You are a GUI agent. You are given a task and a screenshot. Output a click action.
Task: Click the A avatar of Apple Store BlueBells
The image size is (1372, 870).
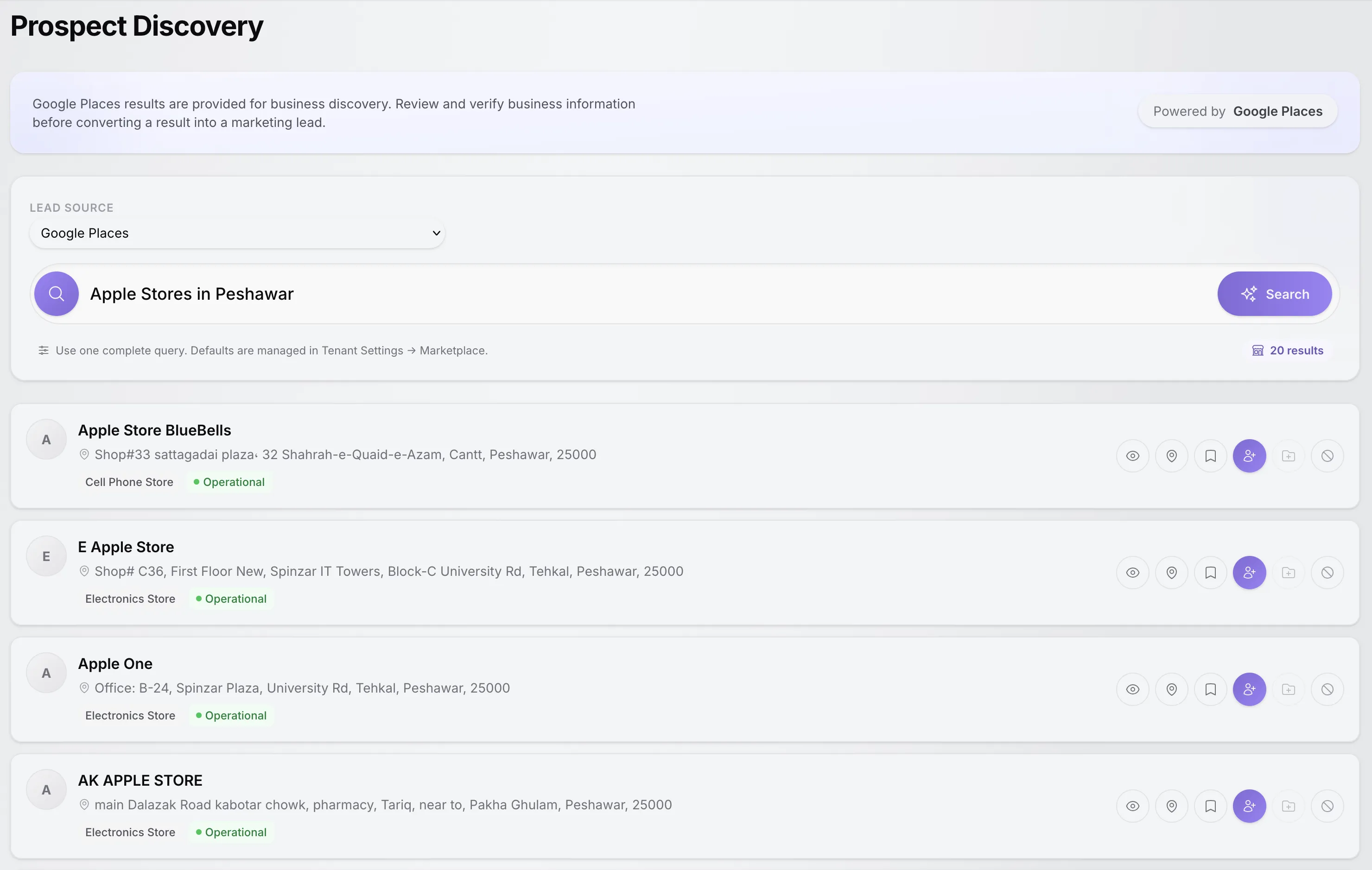pyautogui.click(x=46, y=440)
